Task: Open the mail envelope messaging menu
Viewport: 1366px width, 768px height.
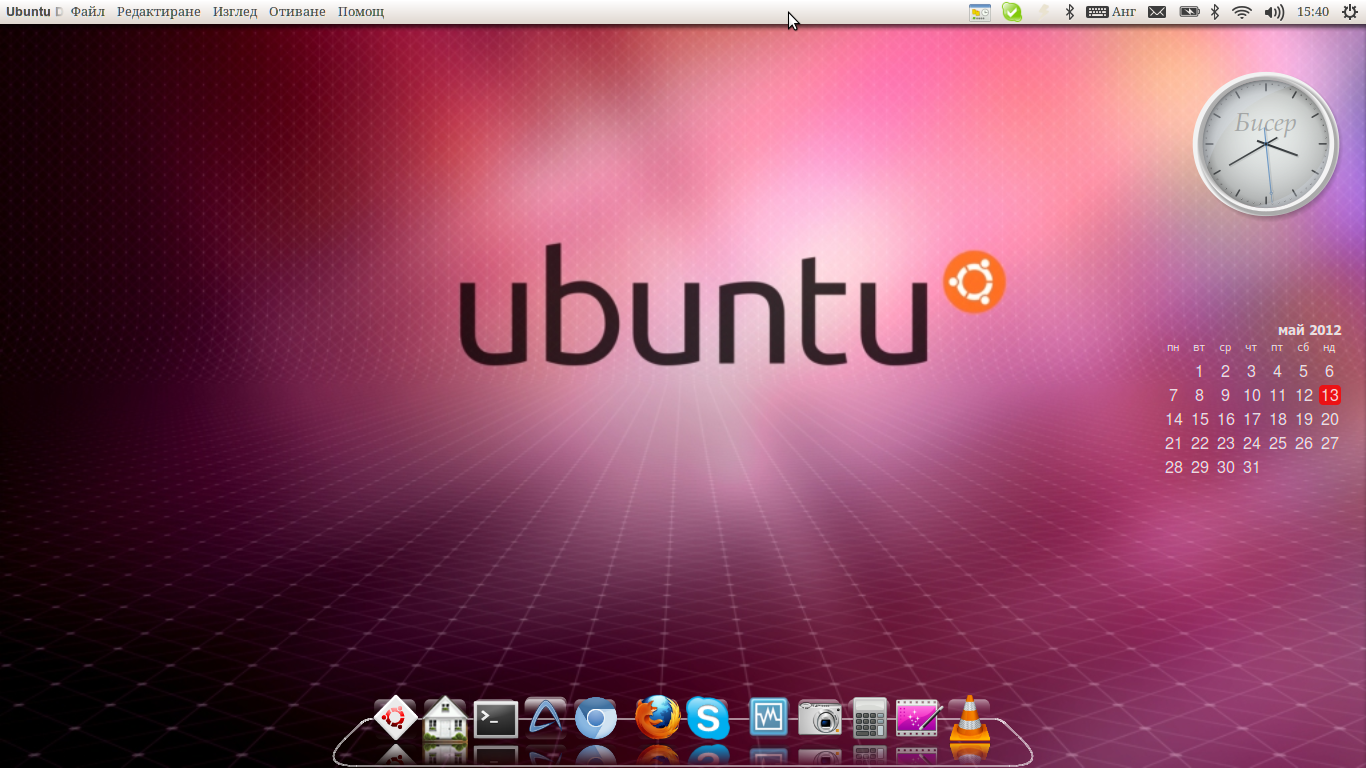Action: [1156, 12]
